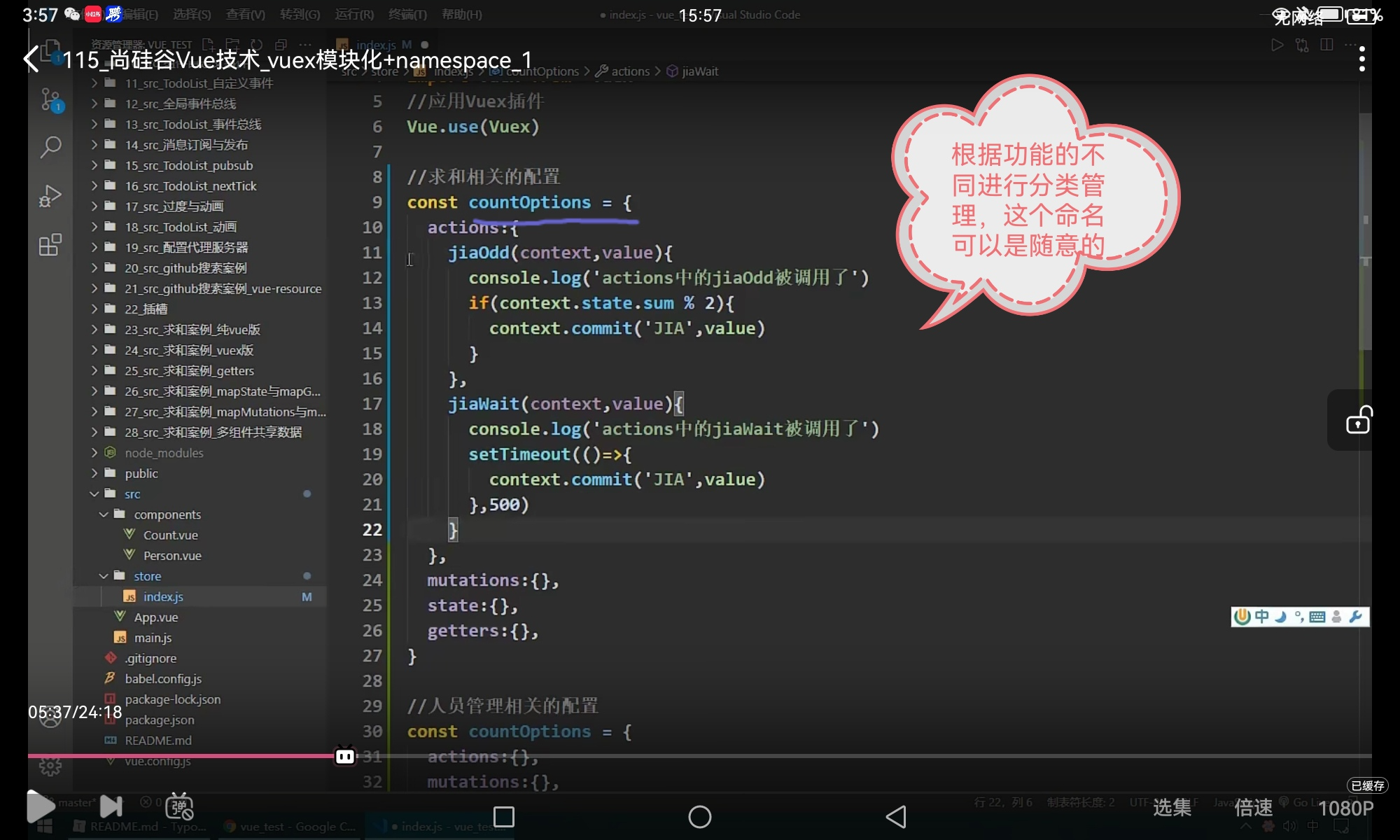Collapse the src folder in explorer

[132, 494]
